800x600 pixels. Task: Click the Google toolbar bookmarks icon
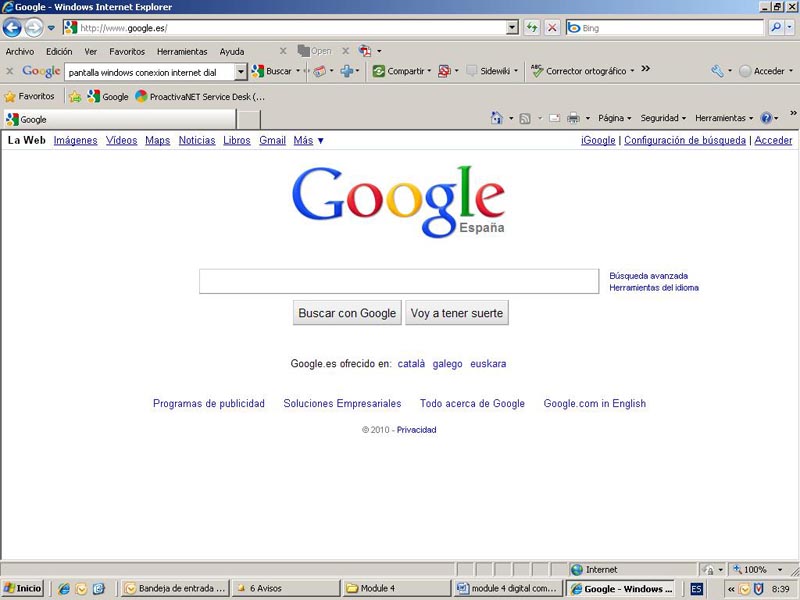(x=320, y=71)
